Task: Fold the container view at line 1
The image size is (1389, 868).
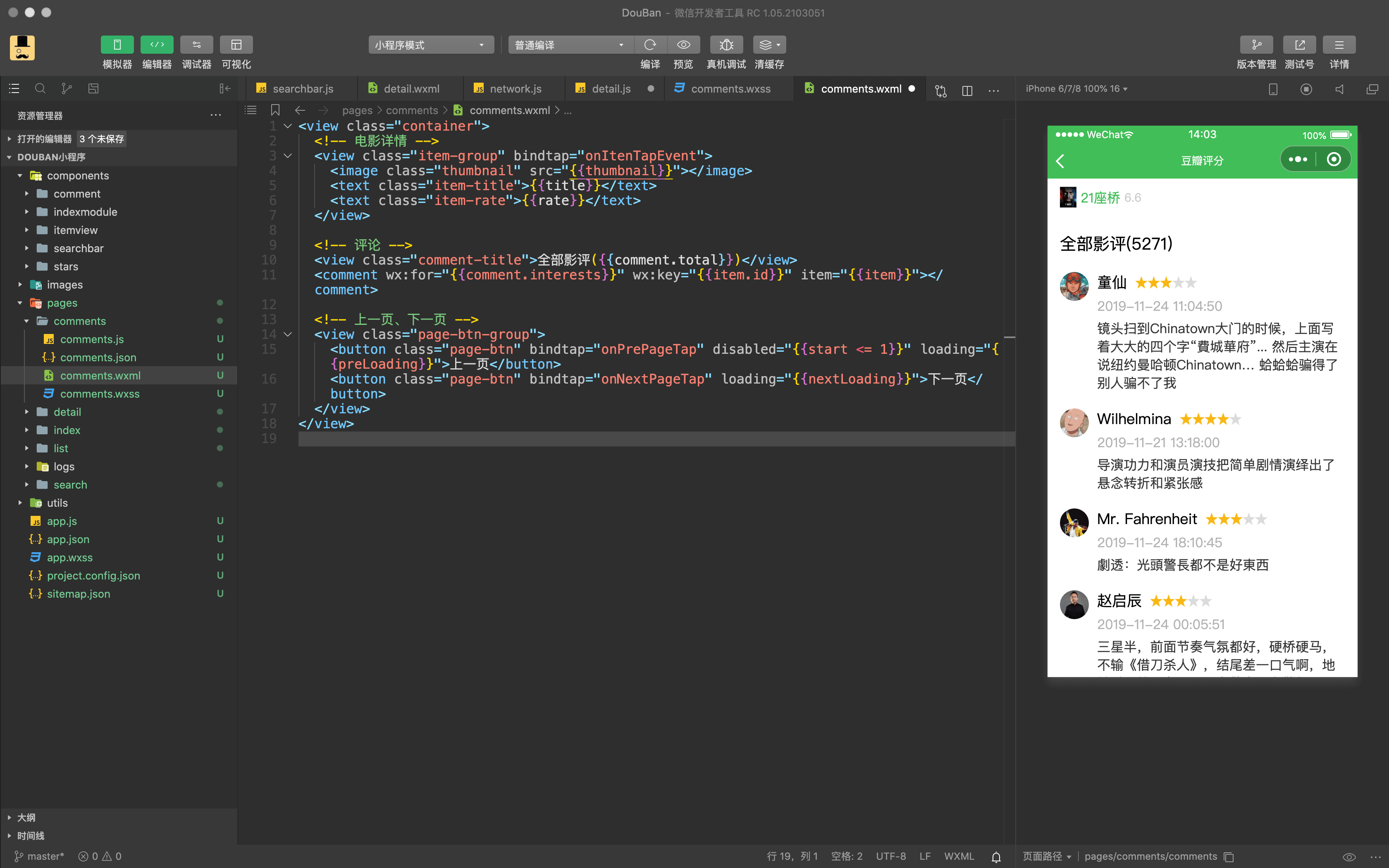Action: tap(288, 126)
